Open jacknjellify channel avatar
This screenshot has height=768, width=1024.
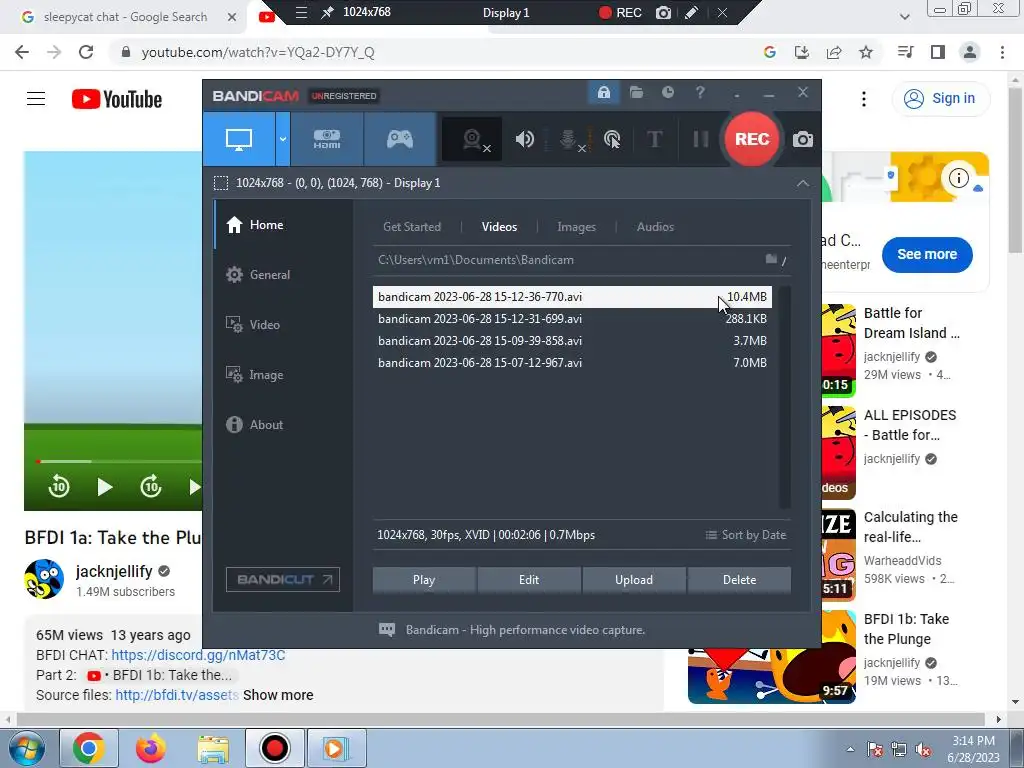tap(44, 579)
